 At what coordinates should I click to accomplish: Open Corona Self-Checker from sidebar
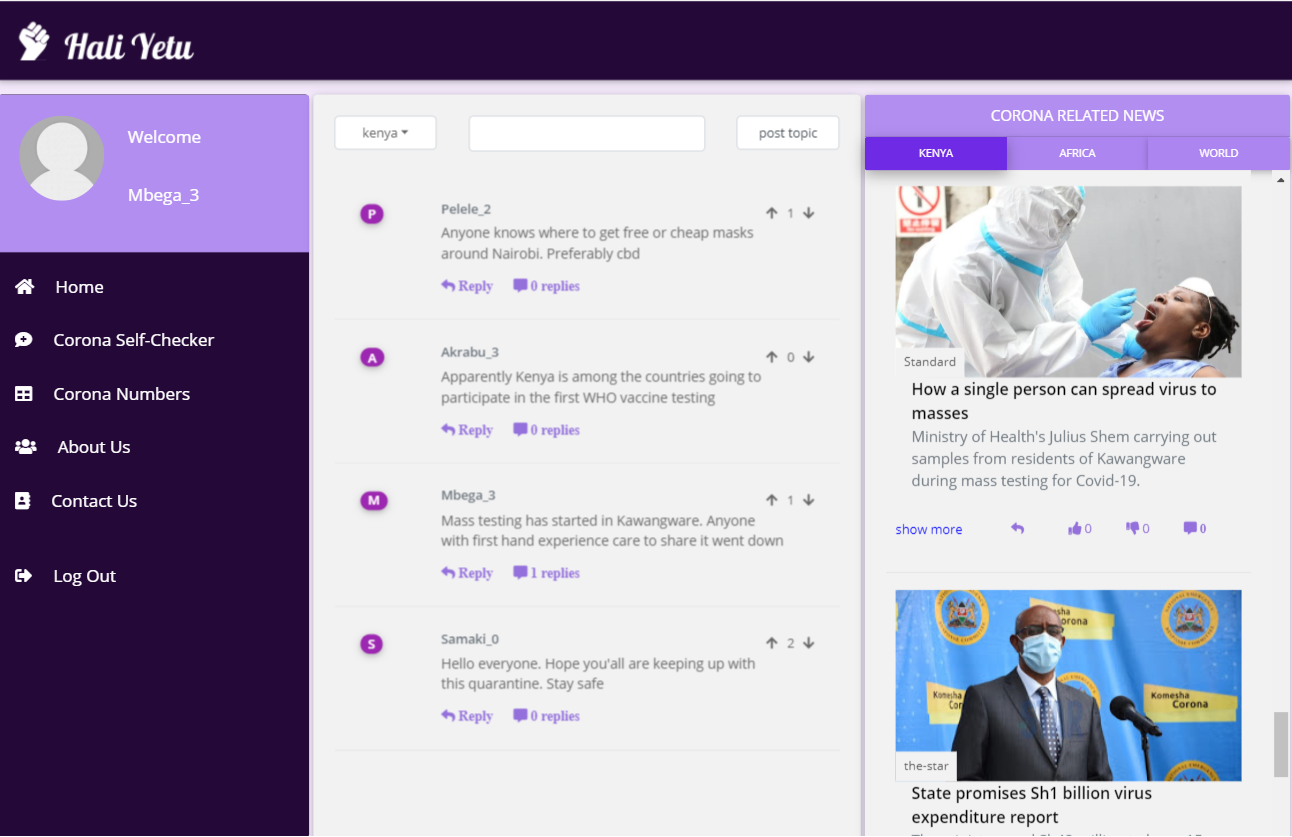(133, 340)
